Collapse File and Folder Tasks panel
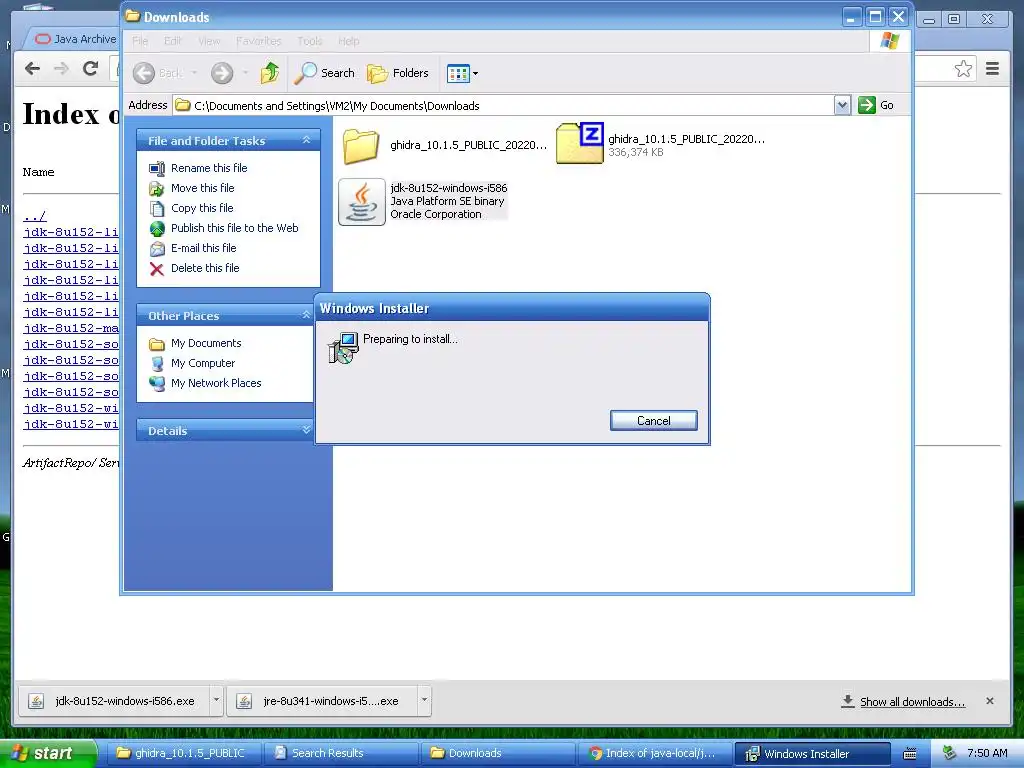Screen dimensions: 1024x768 306,140
